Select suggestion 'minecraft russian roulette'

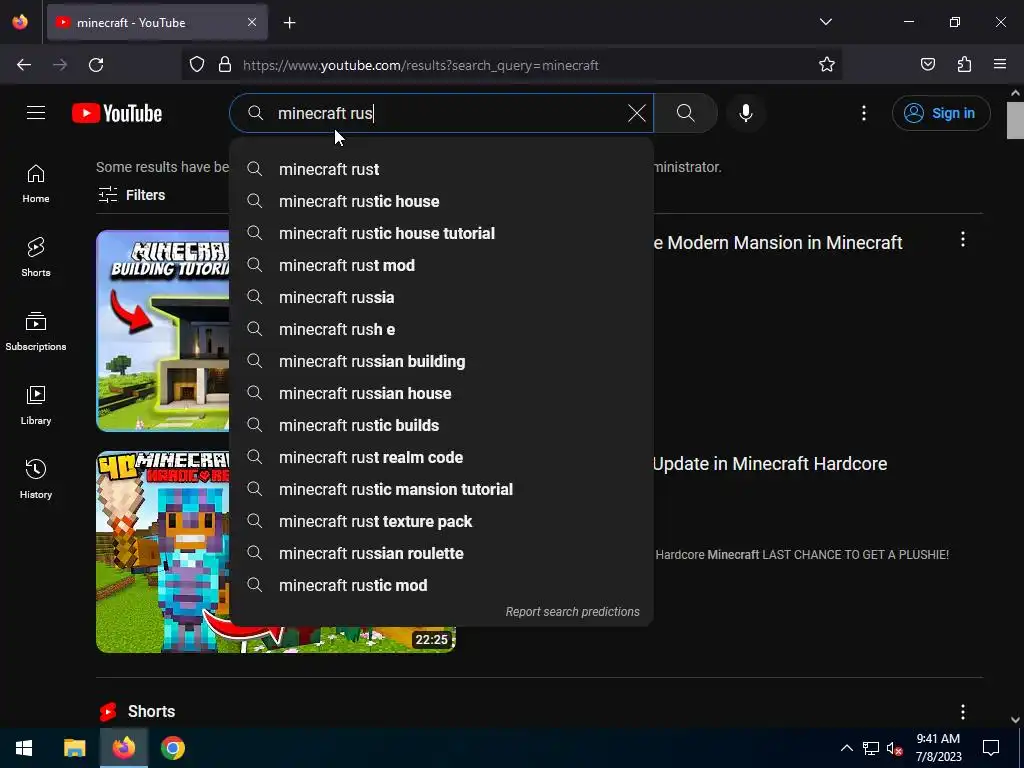coord(441,553)
